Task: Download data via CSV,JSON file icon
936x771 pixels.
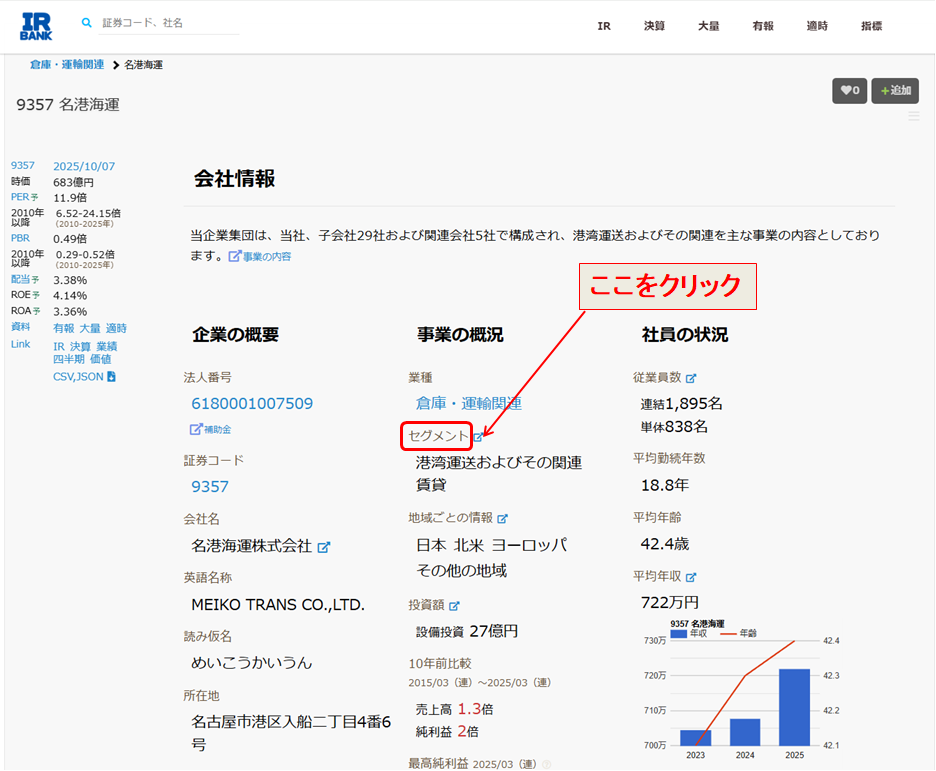Action: [111, 377]
